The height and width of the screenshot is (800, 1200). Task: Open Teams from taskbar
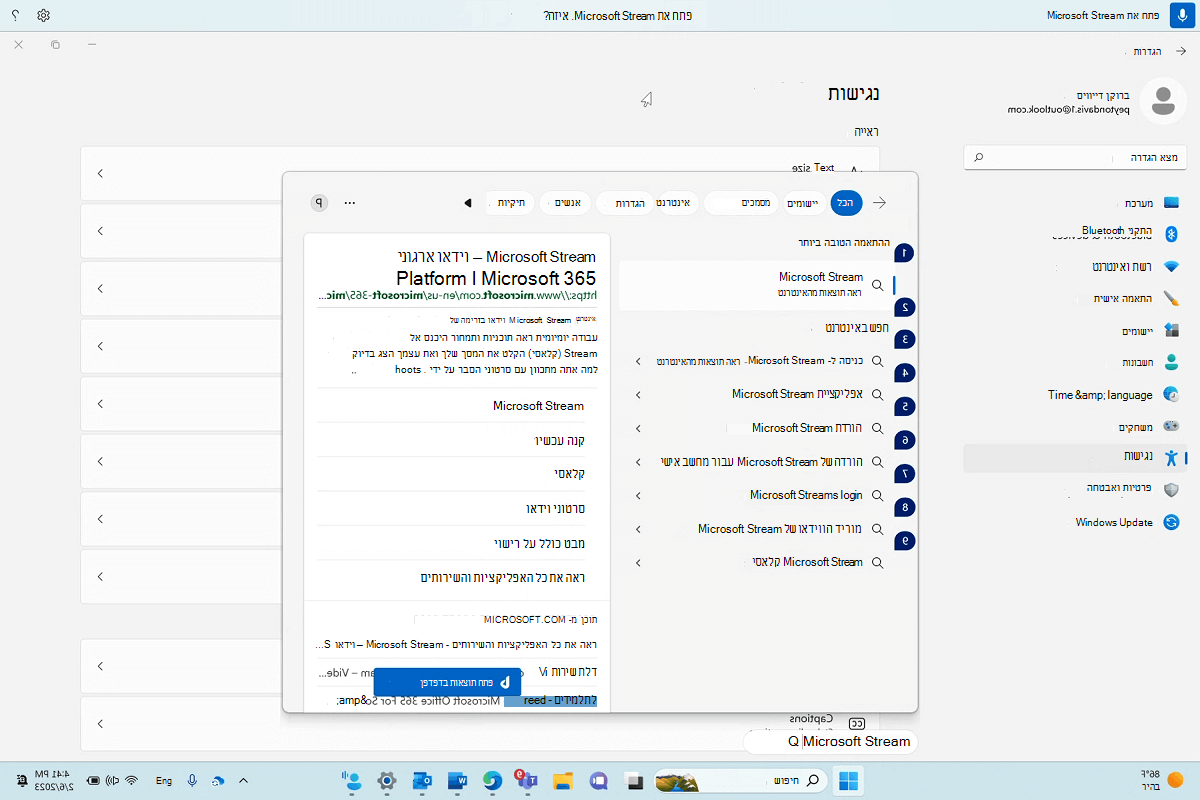[526, 780]
